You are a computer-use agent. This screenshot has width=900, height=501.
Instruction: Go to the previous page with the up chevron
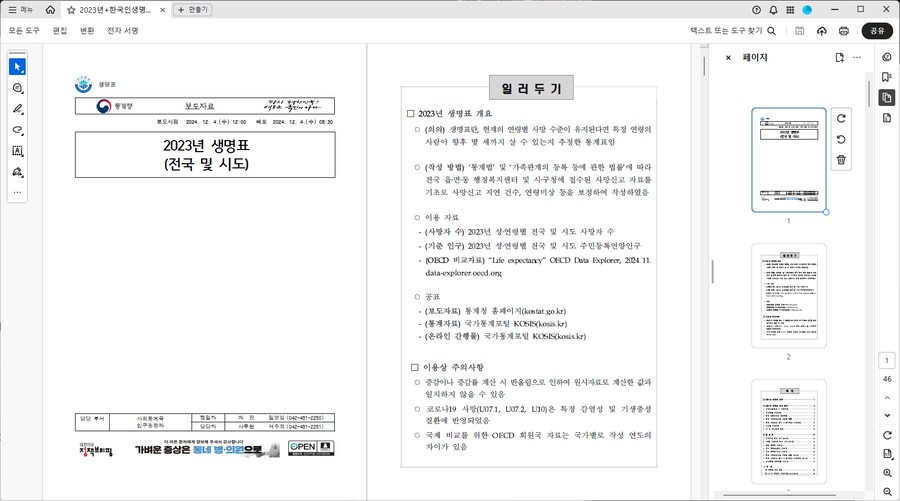(x=887, y=398)
